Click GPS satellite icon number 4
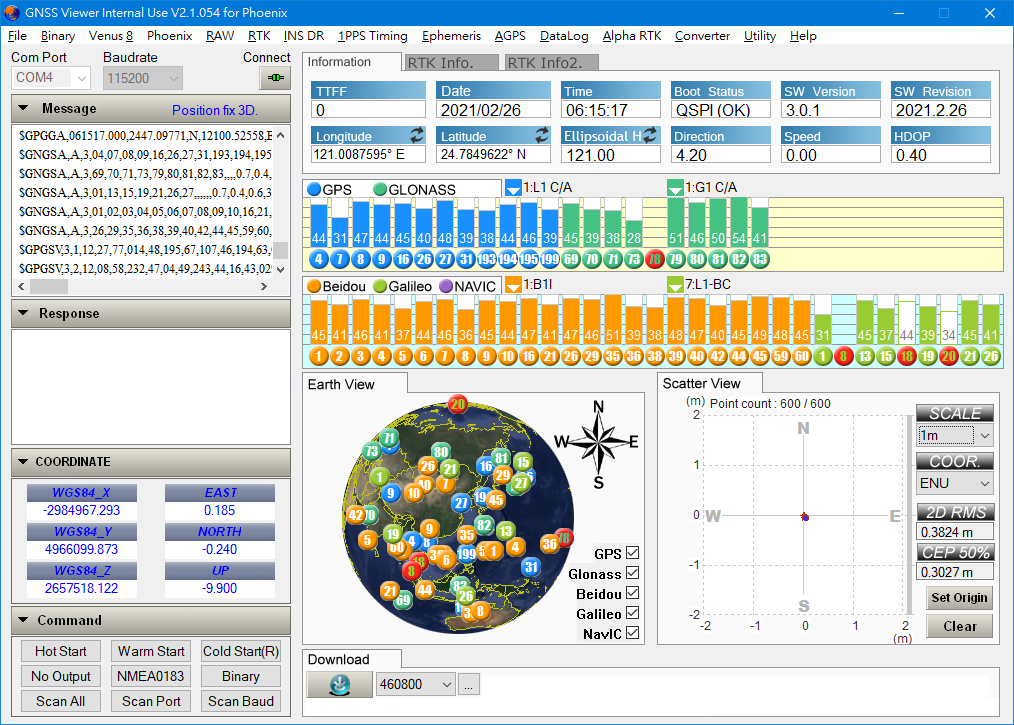The height and width of the screenshot is (725, 1014). (x=318, y=259)
